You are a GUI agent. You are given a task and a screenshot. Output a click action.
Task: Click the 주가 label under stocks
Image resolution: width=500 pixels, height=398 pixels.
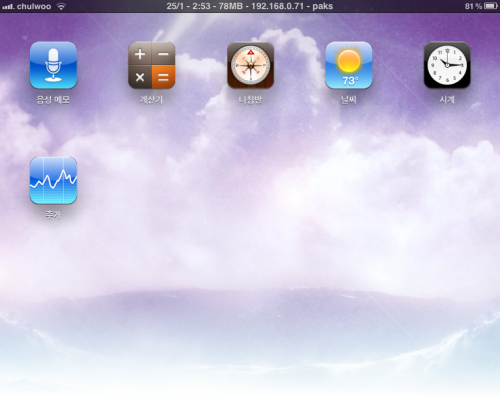tap(53, 215)
